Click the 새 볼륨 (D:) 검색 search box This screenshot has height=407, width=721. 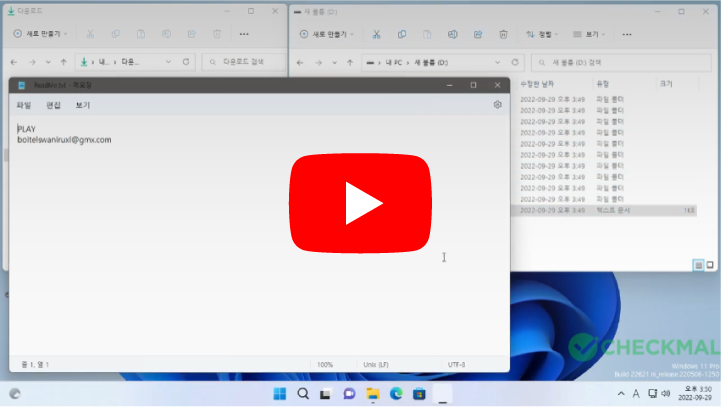(x=621, y=63)
